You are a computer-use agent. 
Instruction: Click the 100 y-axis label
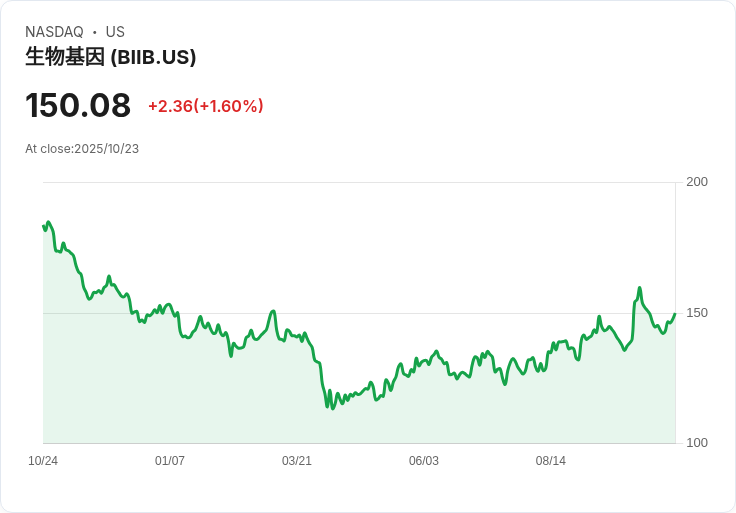tap(697, 443)
